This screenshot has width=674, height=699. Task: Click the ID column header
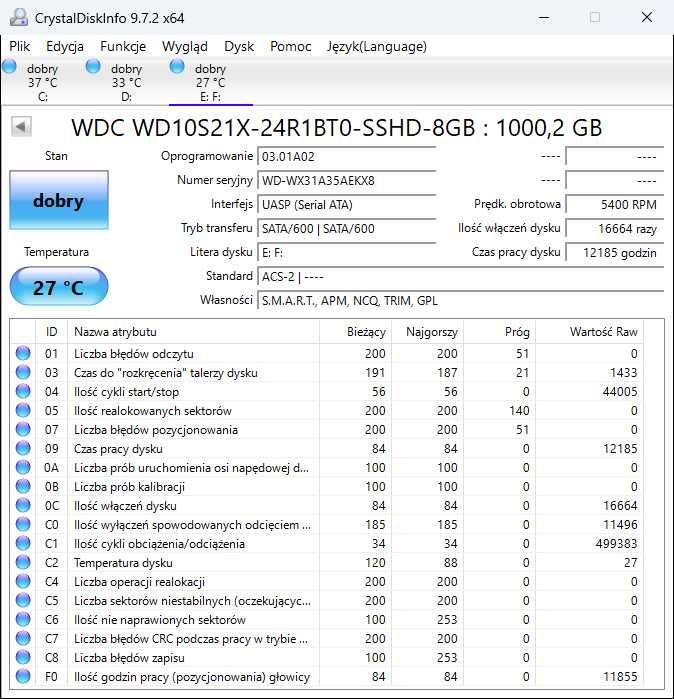(x=51, y=332)
